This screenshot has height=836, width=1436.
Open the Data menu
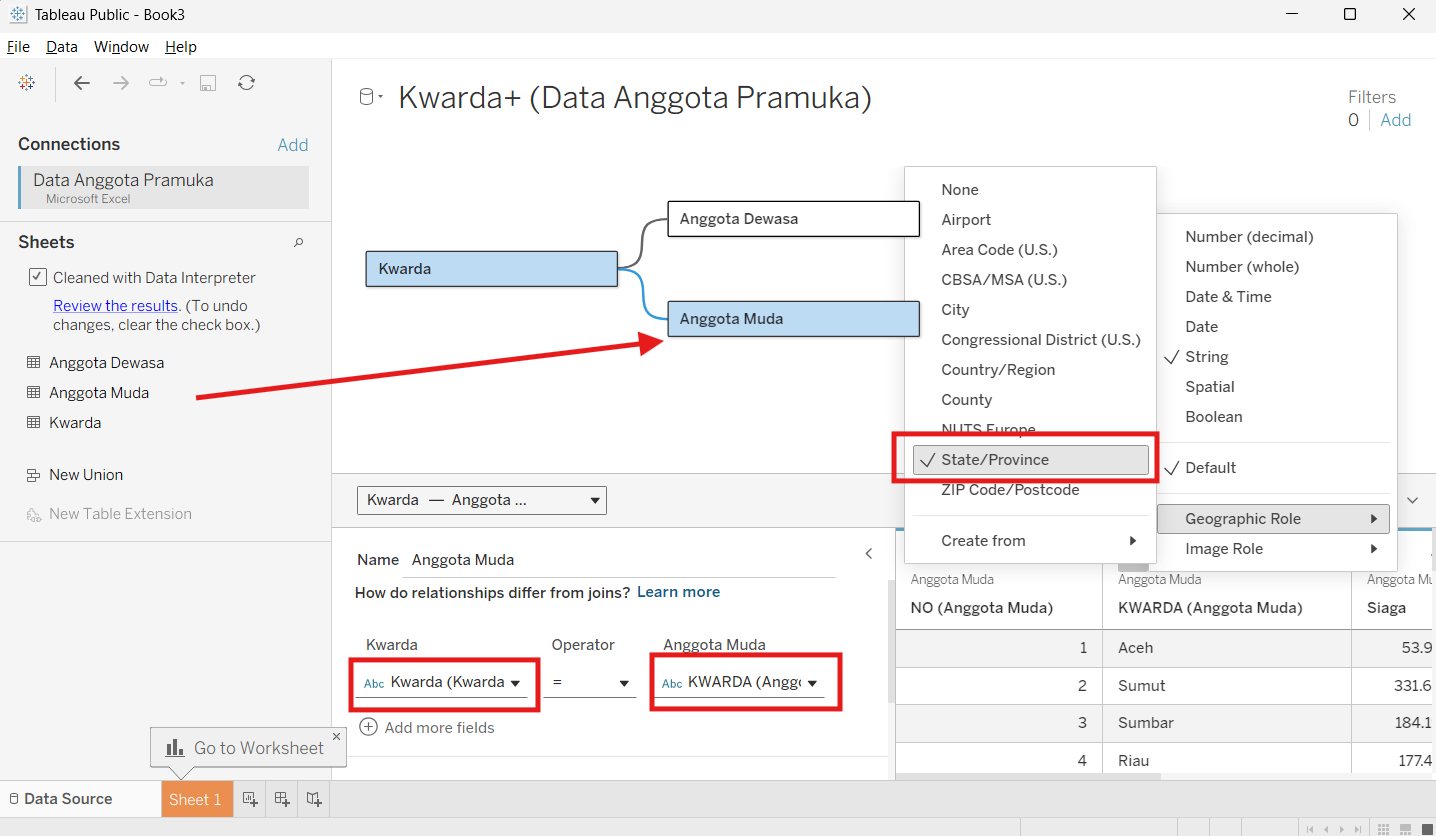pyautogui.click(x=62, y=47)
